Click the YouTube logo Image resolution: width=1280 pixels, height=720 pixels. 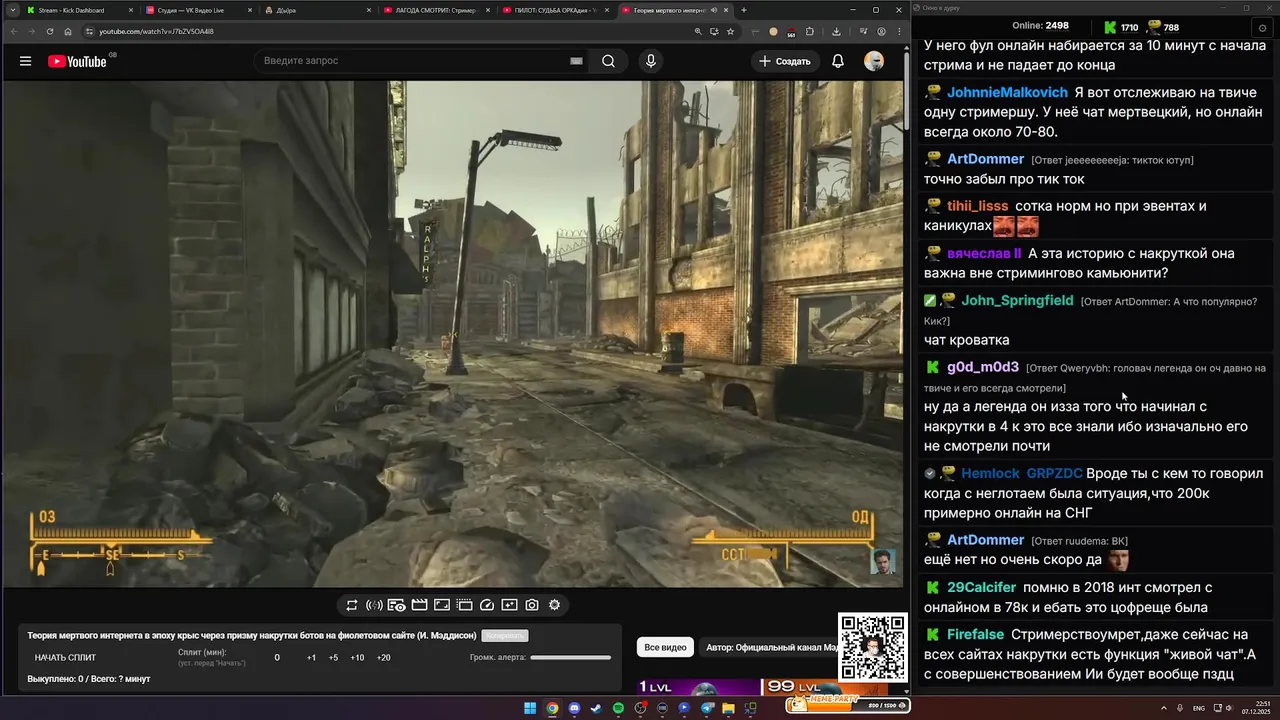coord(77,61)
